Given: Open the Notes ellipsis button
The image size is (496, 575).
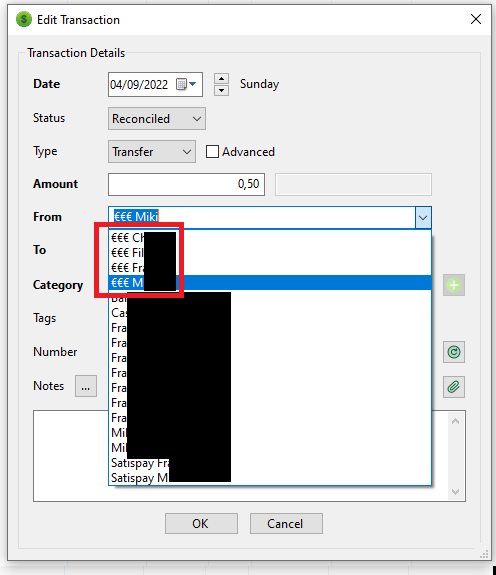Looking at the screenshot, I should [x=86, y=386].
